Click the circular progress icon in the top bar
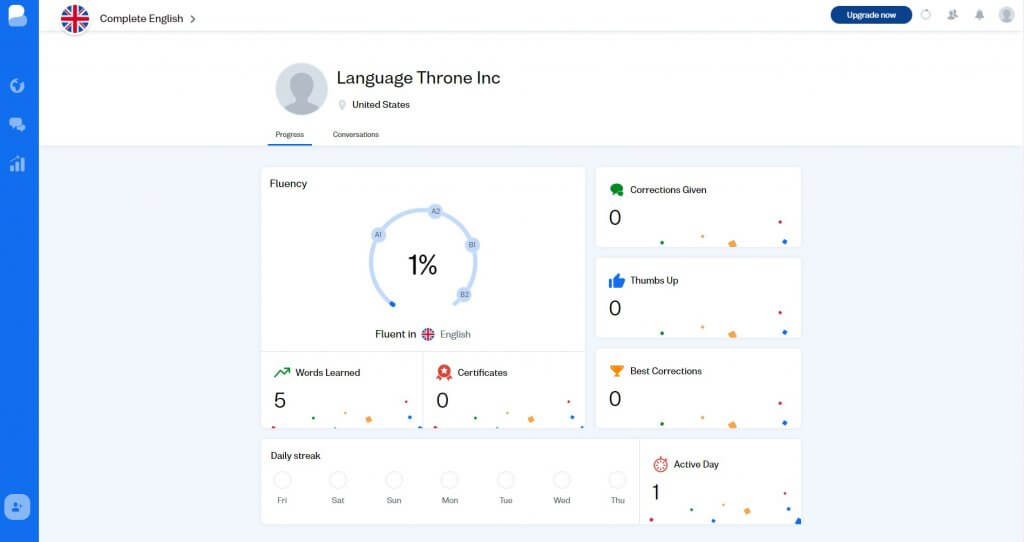Screen dimensions: 1024x542 [x=925, y=15]
